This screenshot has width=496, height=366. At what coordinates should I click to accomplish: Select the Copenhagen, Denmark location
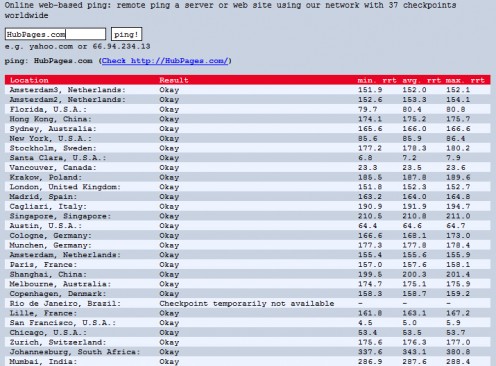coord(58,294)
